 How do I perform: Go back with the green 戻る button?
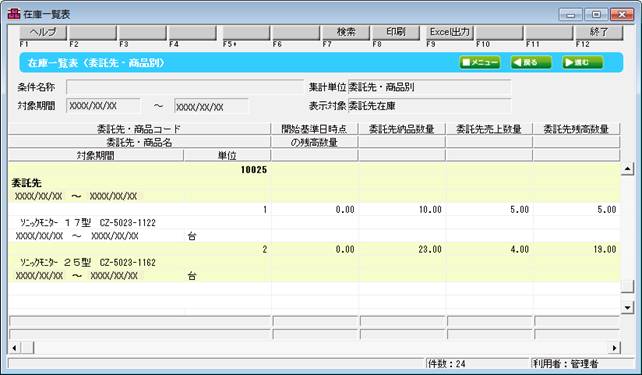pyautogui.click(x=531, y=63)
